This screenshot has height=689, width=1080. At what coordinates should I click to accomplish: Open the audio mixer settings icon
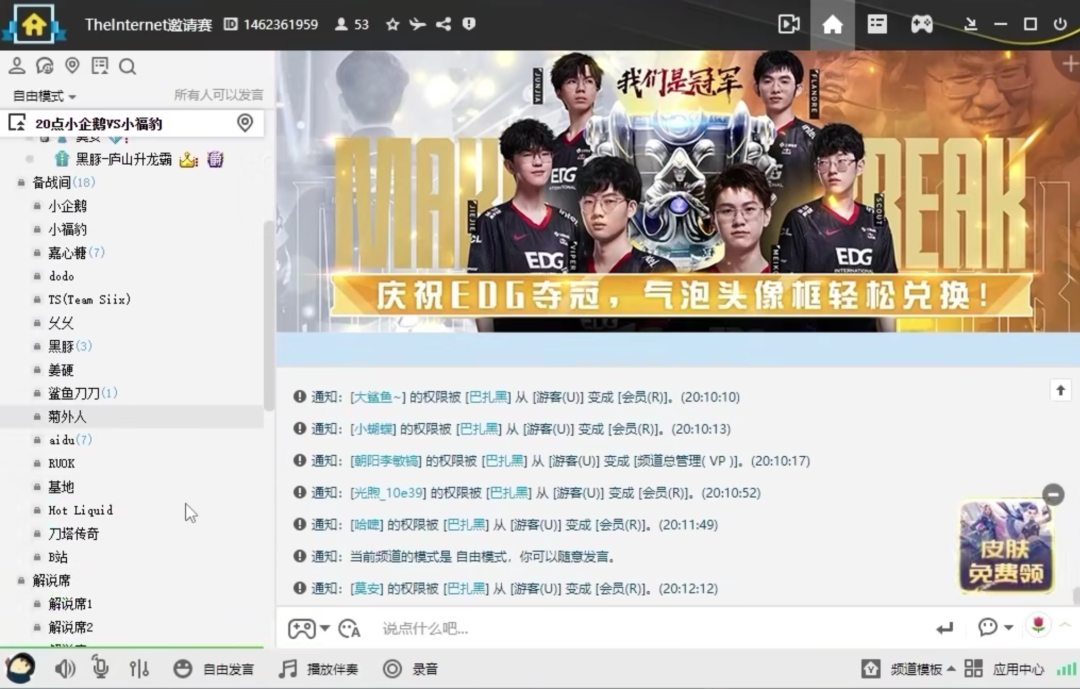coord(138,668)
